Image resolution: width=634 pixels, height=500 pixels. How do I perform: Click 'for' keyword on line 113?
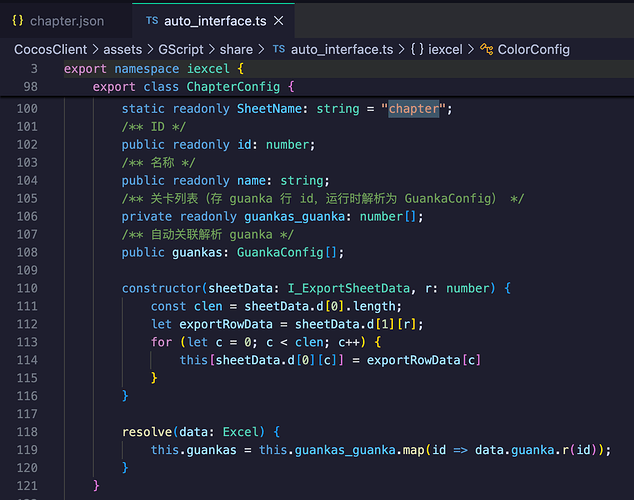point(161,342)
